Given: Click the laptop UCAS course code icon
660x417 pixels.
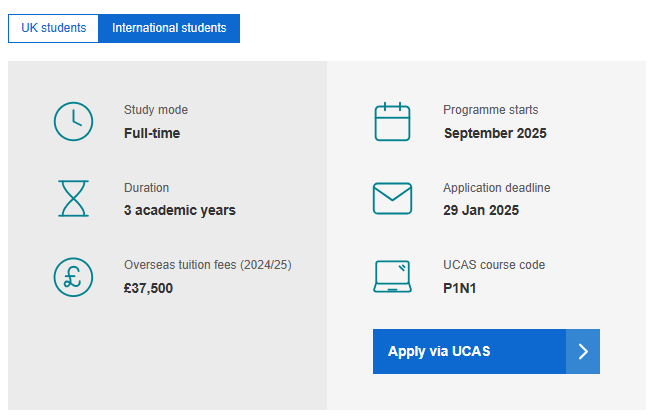Looking at the screenshot, I should 392,276.
